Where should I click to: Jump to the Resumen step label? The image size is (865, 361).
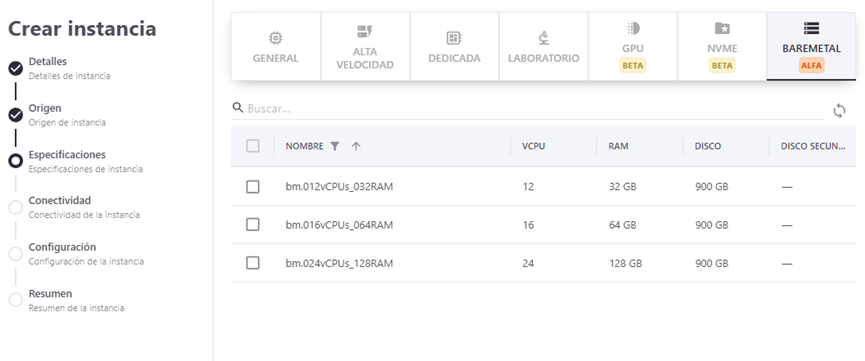[x=50, y=293]
